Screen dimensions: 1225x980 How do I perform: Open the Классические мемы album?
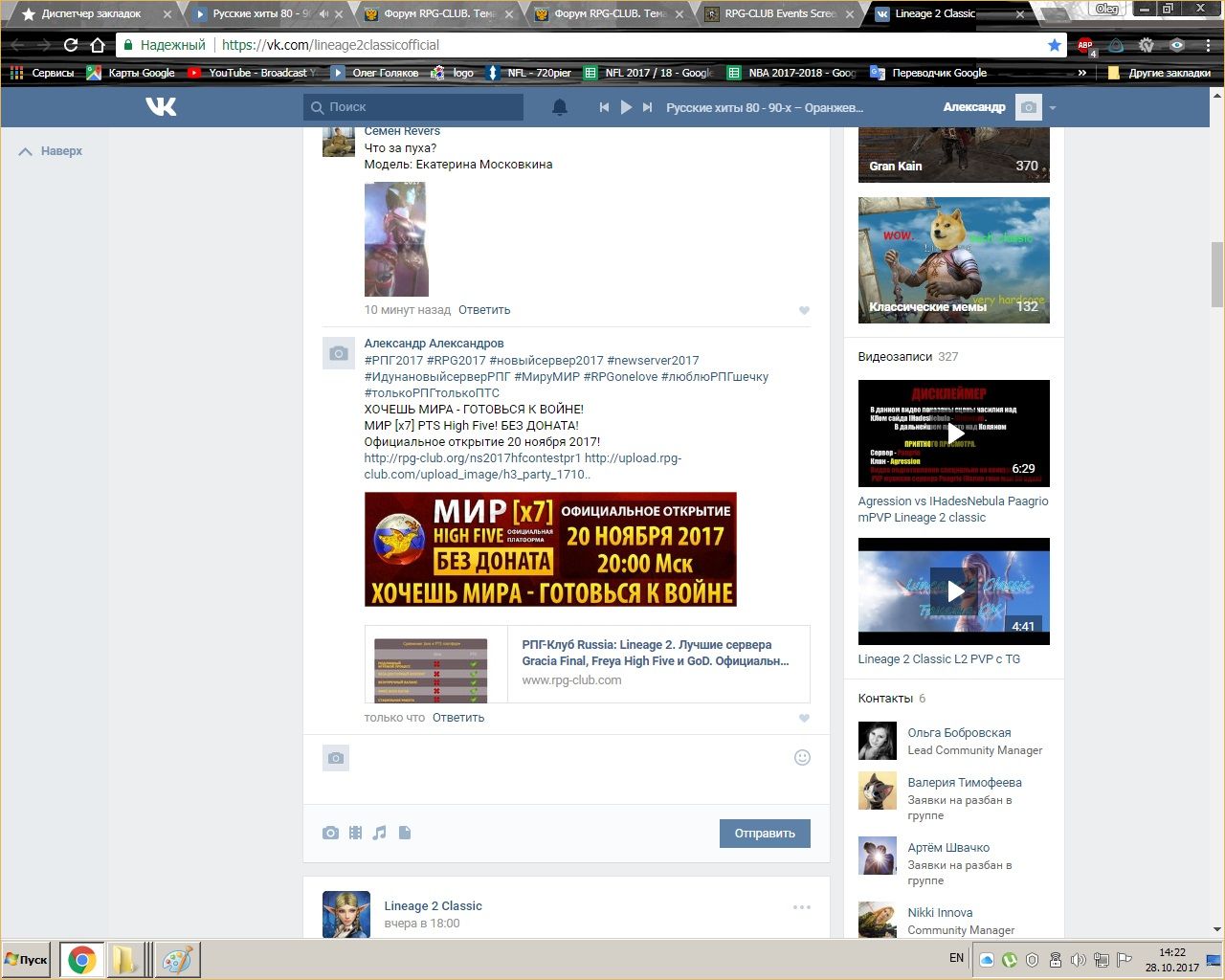[954, 260]
